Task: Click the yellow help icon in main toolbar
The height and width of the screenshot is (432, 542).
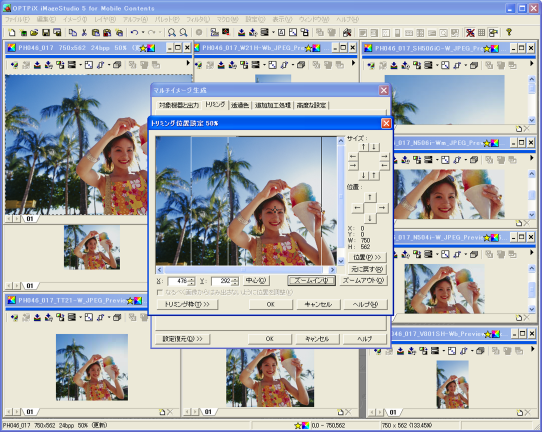Action: point(508,32)
